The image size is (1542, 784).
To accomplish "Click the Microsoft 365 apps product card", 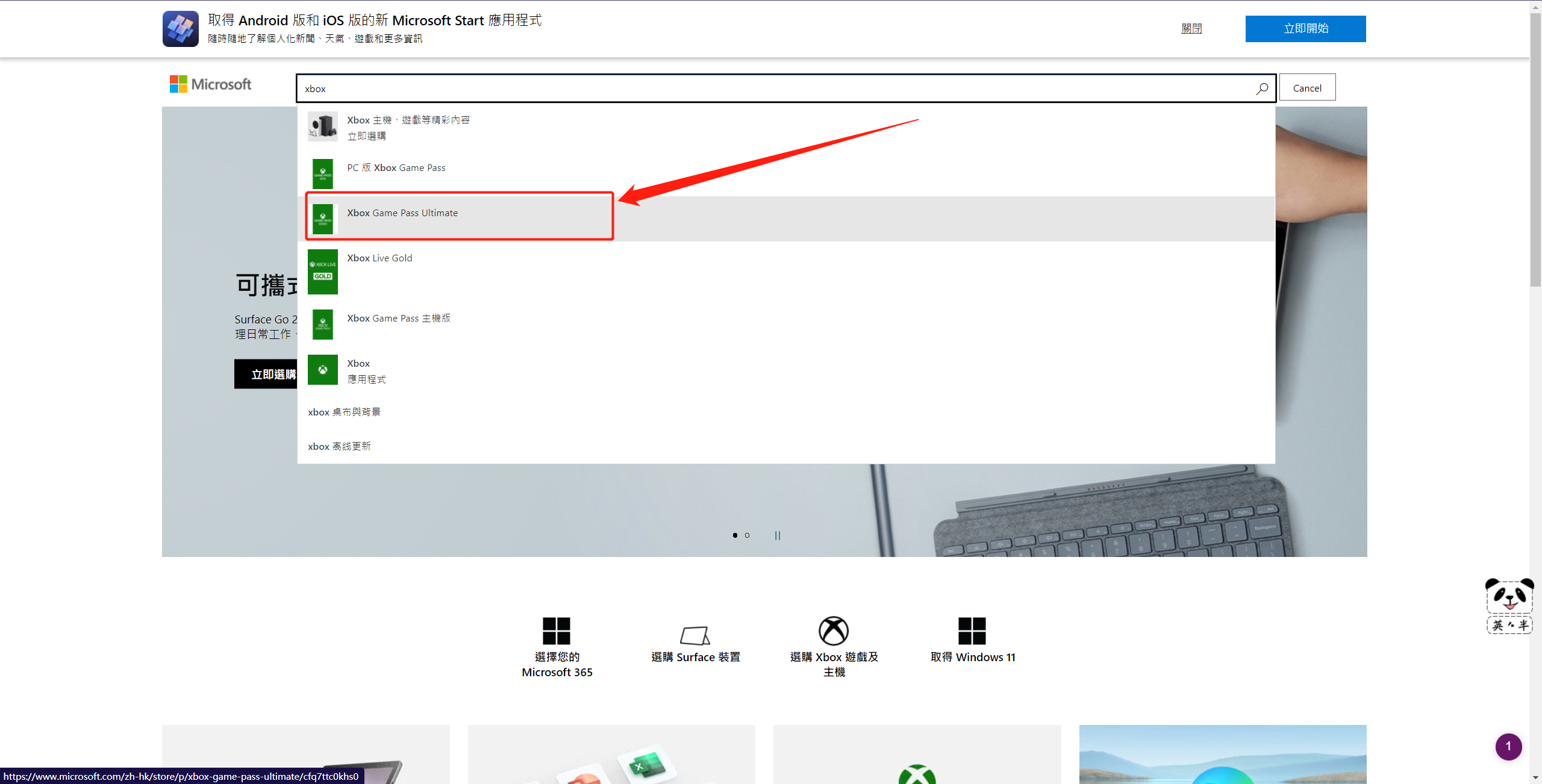I will click(611, 754).
